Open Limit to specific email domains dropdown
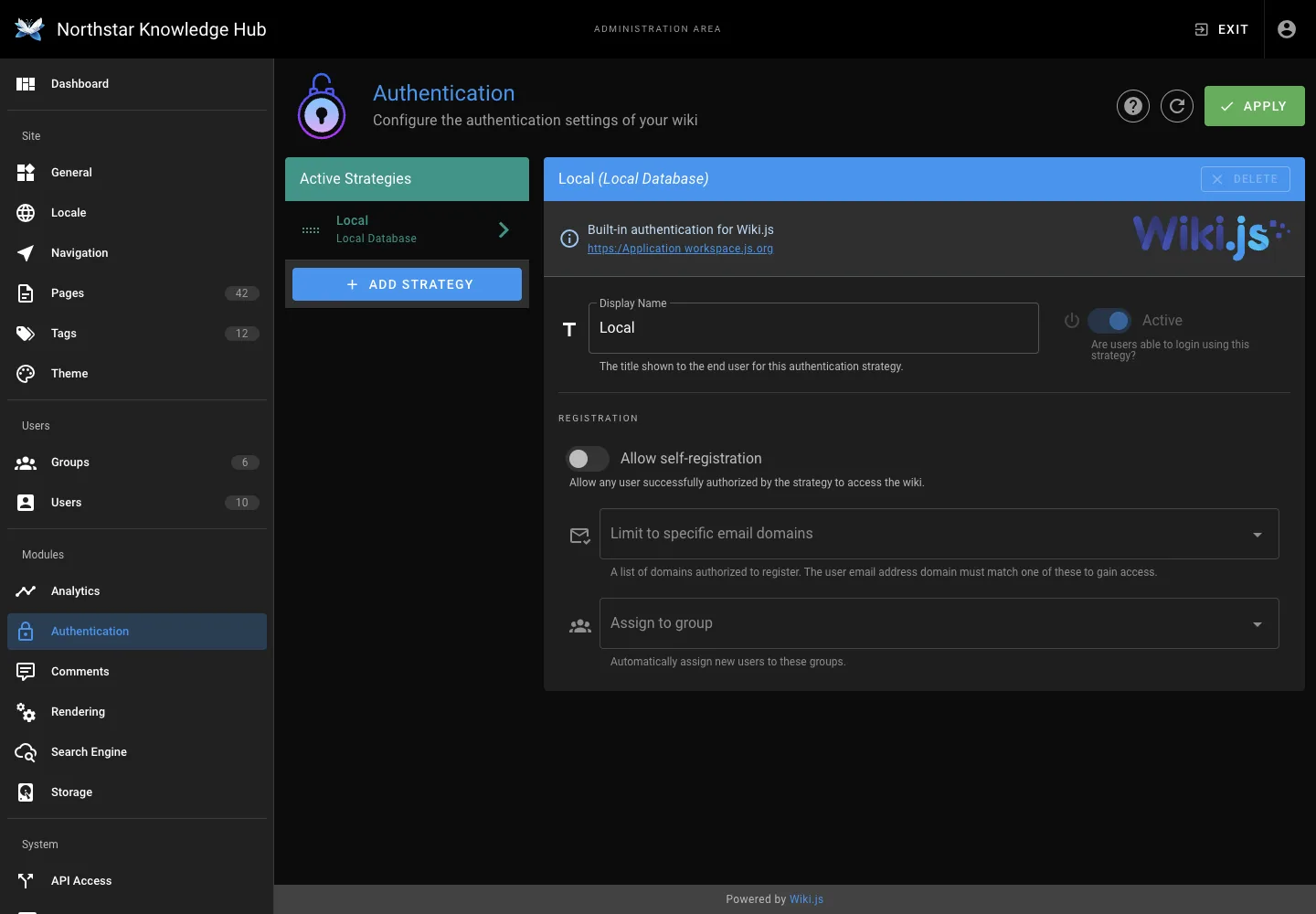 point(939,534)
